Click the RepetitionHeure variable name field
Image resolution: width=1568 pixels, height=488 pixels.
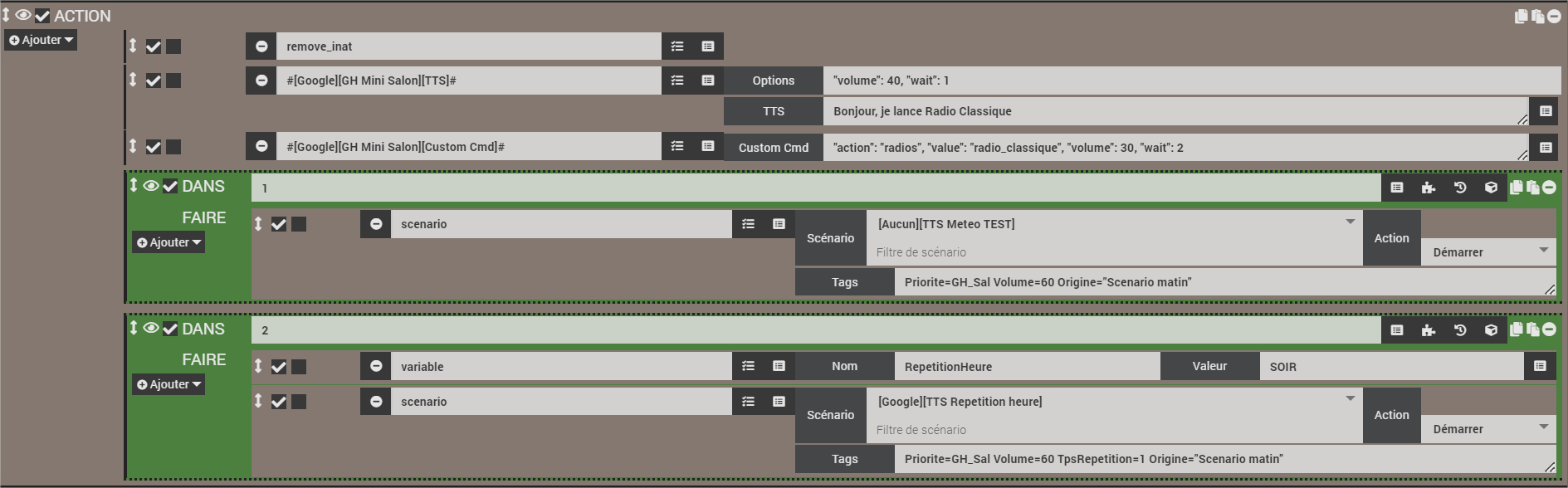[x=1026, y=367]
